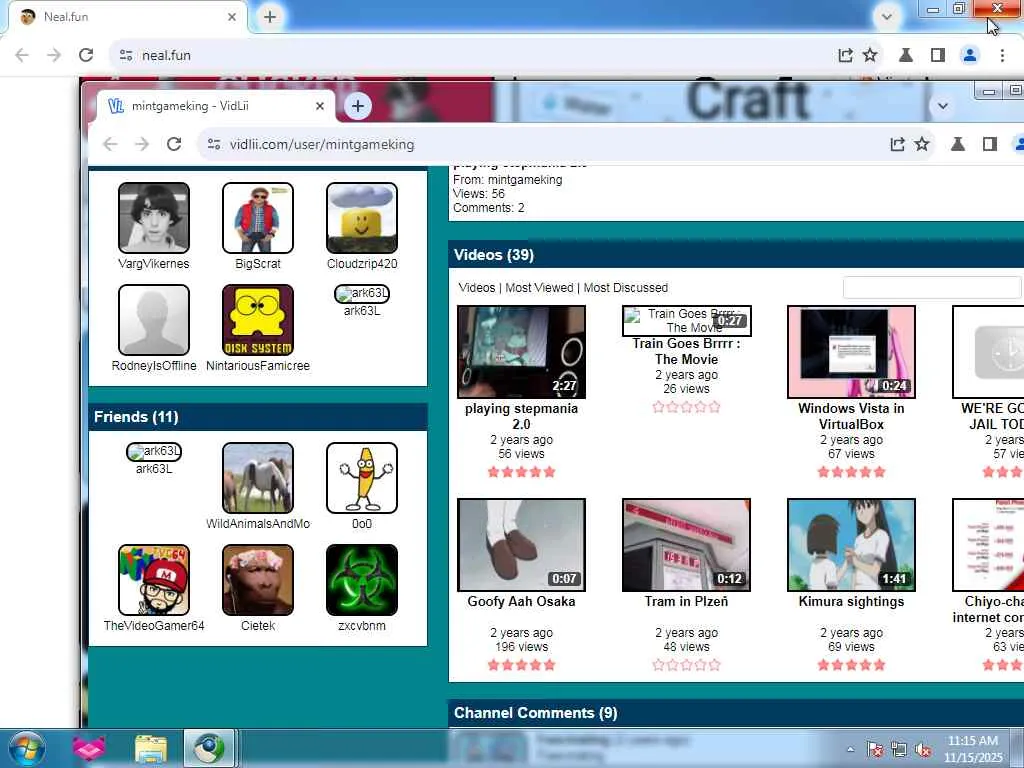The image size is (1024, 768).
Task: Go back in outer Neal.fun window
Action: point(22,56)
